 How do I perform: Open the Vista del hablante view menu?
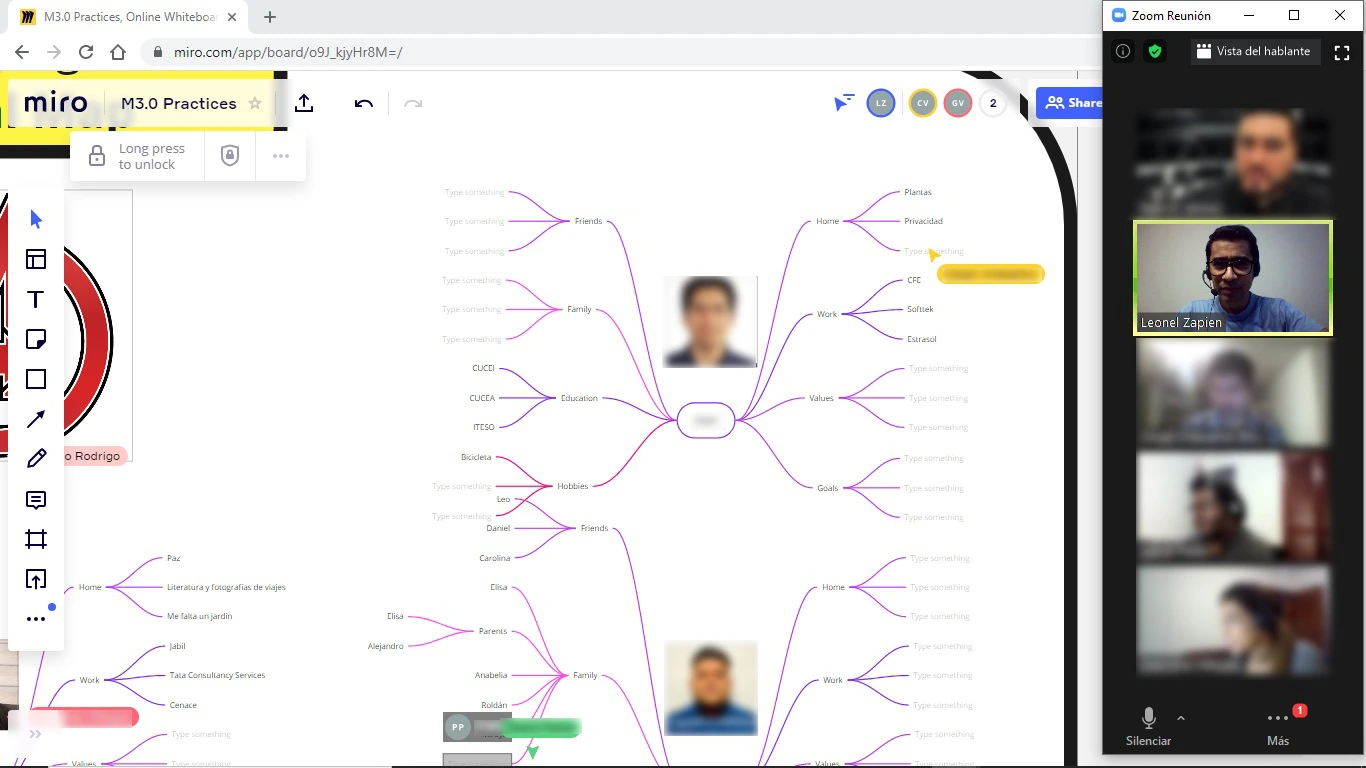point(1254,51)
